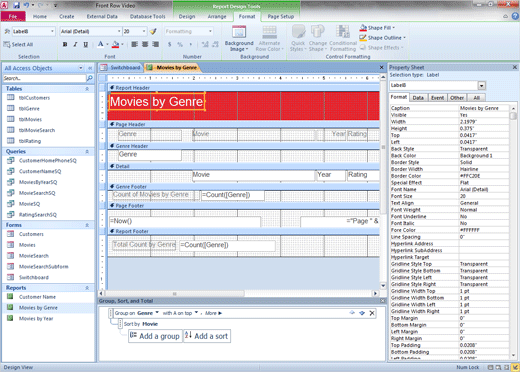The image size is (520, 372).
Task: Collapse the Queries group in navigation pane
Action: [87, 152]
